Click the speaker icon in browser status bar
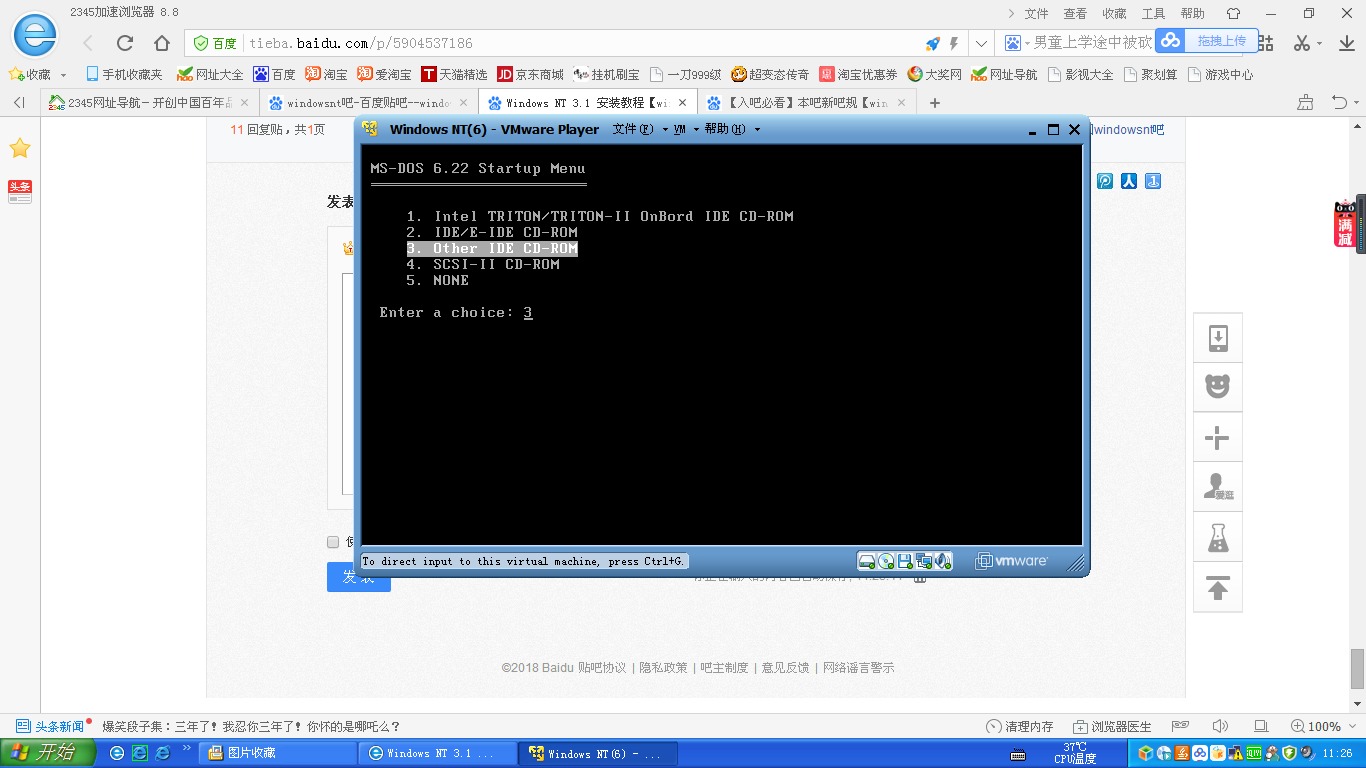The image size is (1366, 768). pos(1220,726)
